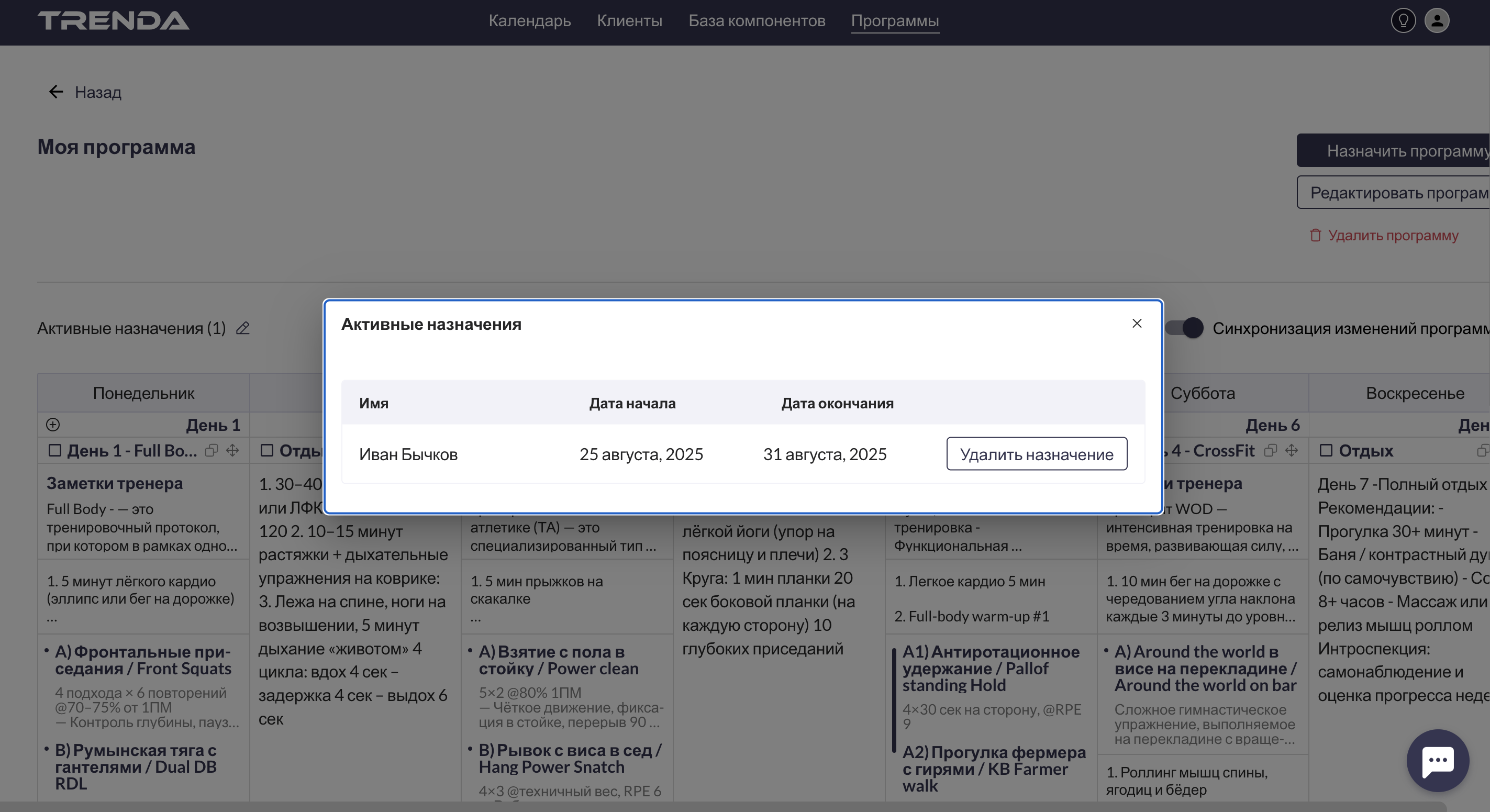Viewport: 1490px width, 812px height.
Task: Open the chat support bubble
Action: tap(1438, 760)
